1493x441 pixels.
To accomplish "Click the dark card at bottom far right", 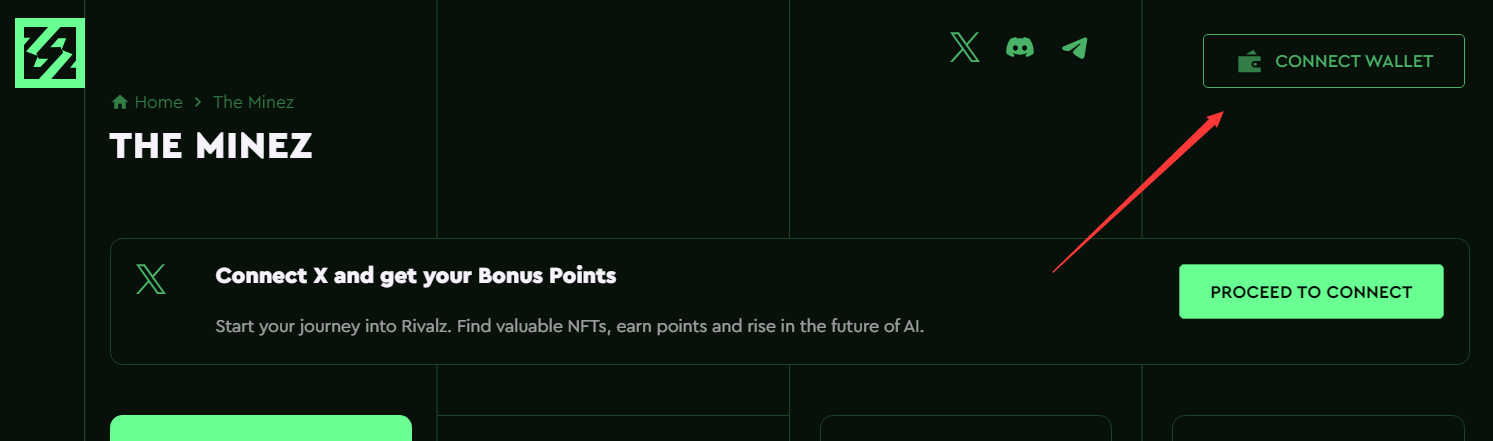I will (1318, 428).
